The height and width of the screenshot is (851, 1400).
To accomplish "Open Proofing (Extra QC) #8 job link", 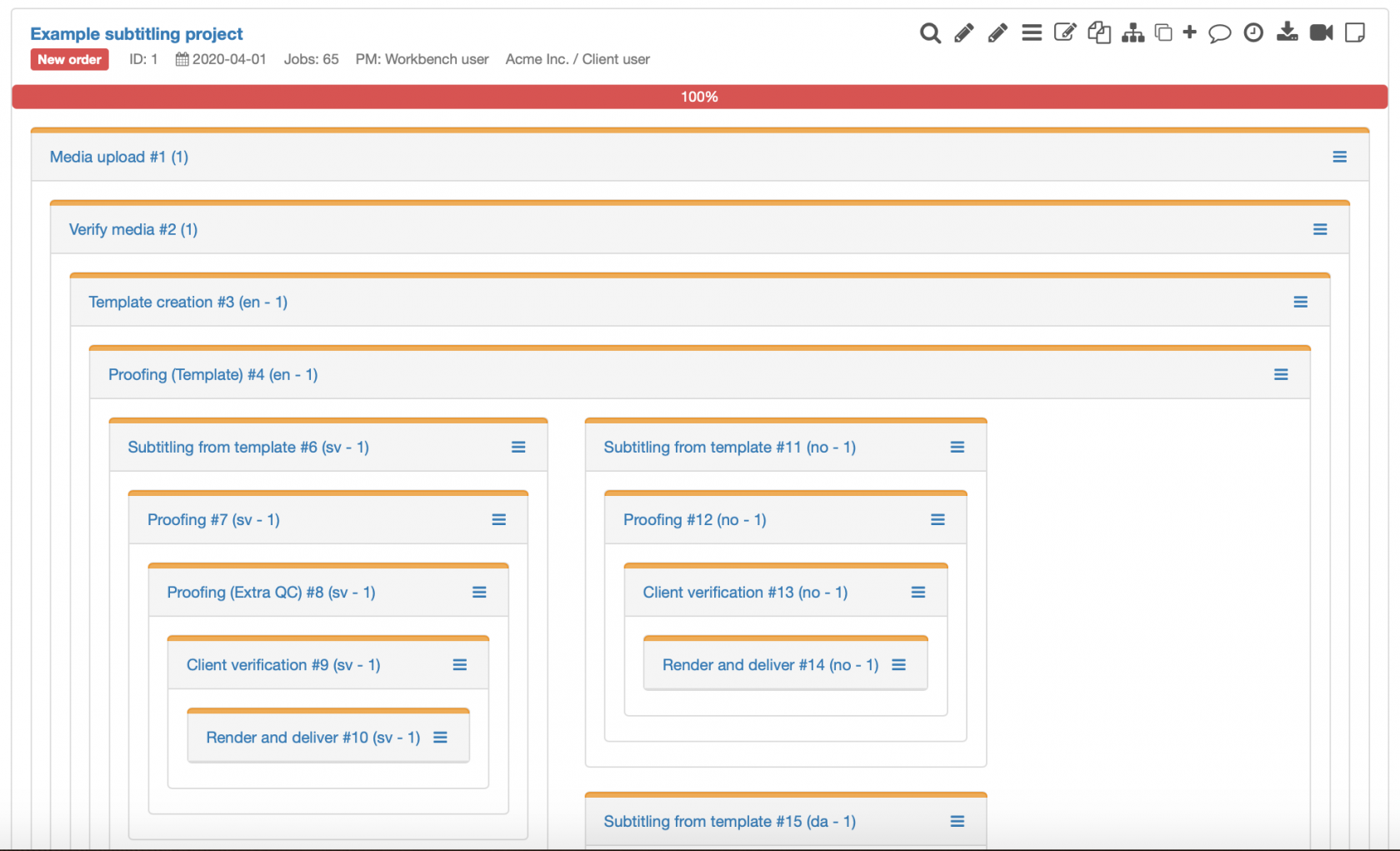I will click(x=271, y=592).
